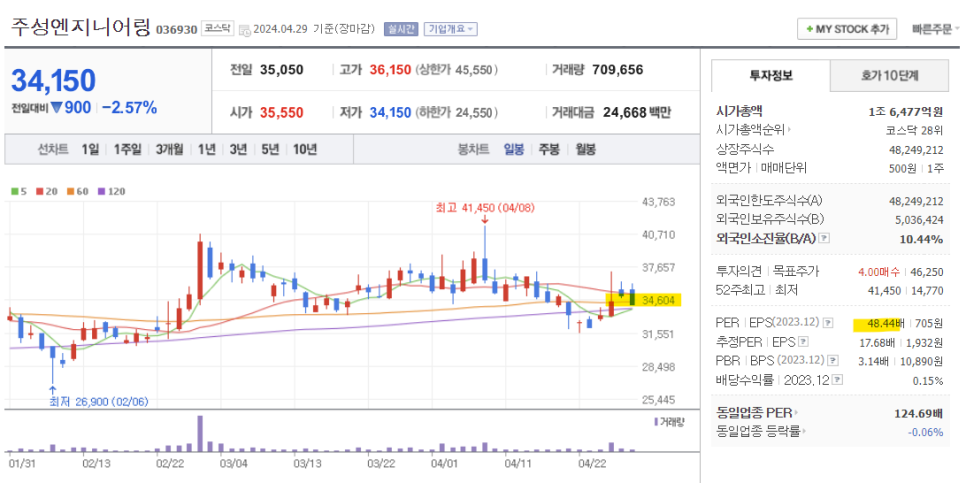This screenshot has height=483, width=966.
Task: Select the 일봉 daily candle chart
Action: point(514,149)
